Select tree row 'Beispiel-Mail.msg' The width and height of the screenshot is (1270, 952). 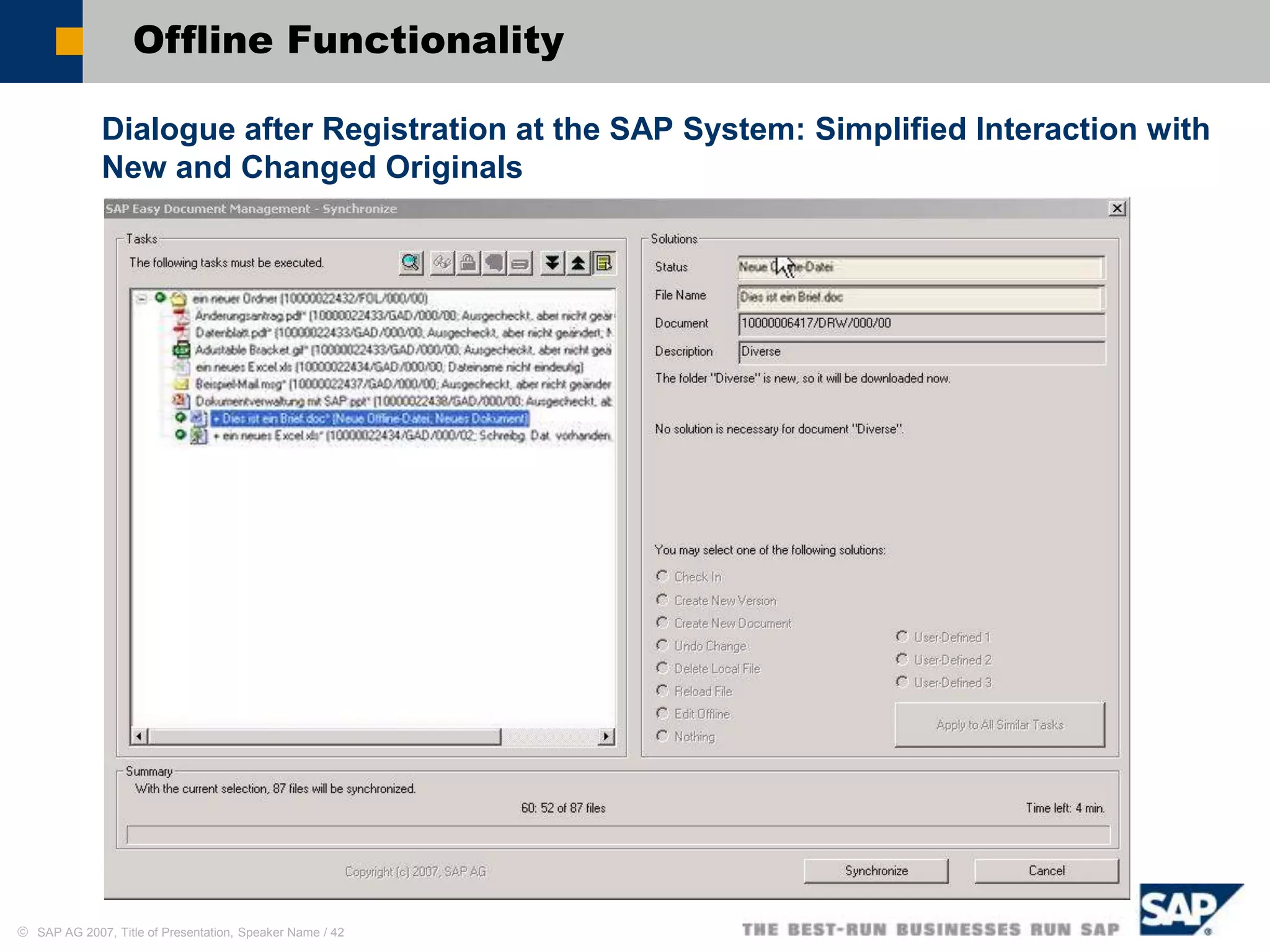403,384
